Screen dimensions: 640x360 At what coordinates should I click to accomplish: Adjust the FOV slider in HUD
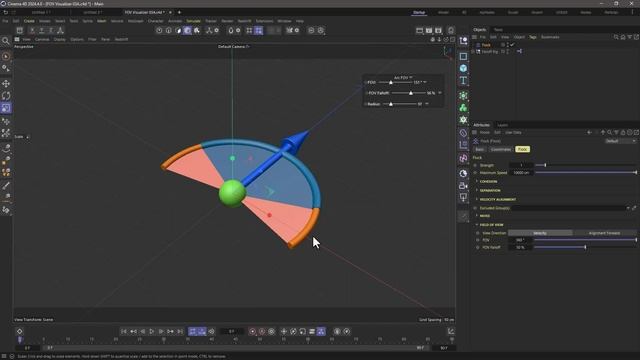[x=395, y=82]
